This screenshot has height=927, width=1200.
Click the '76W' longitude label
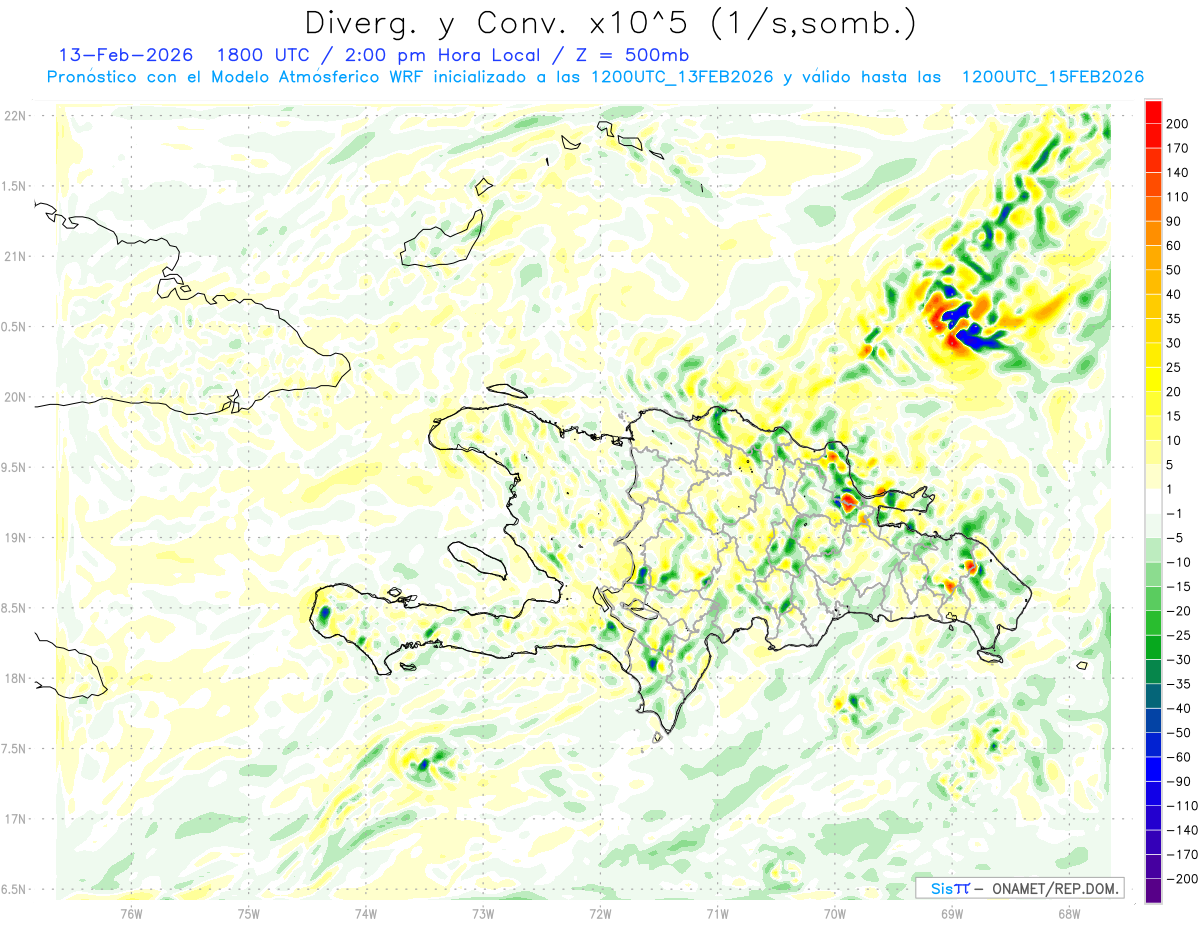click(131, 914)
